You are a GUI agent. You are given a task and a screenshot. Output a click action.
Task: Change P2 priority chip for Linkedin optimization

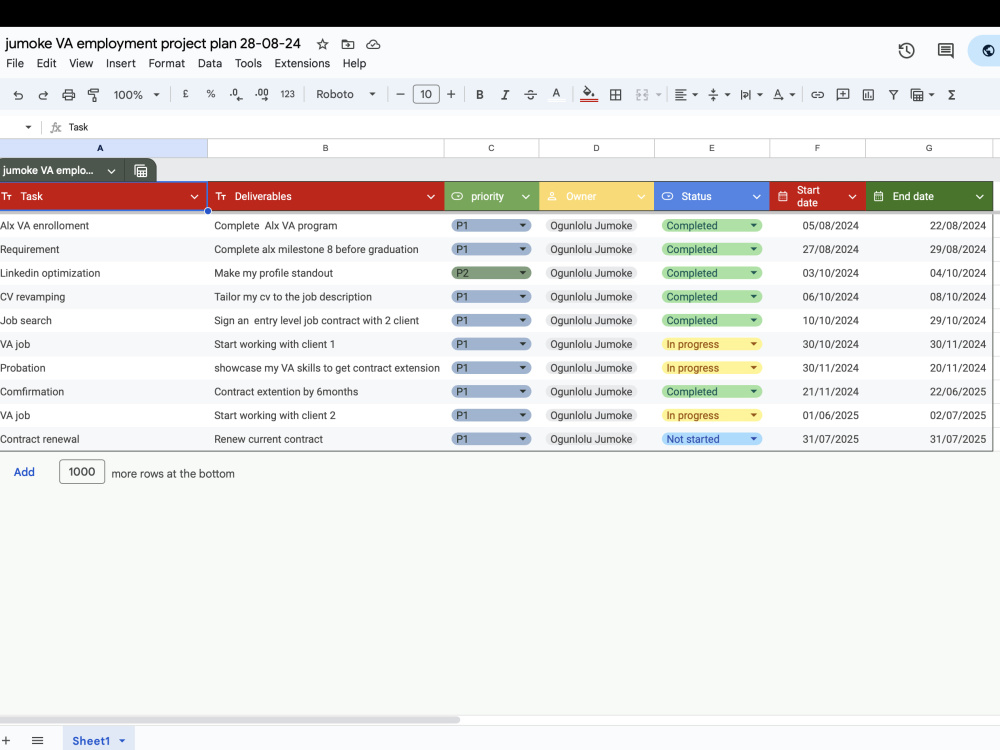tap(491, 273)
